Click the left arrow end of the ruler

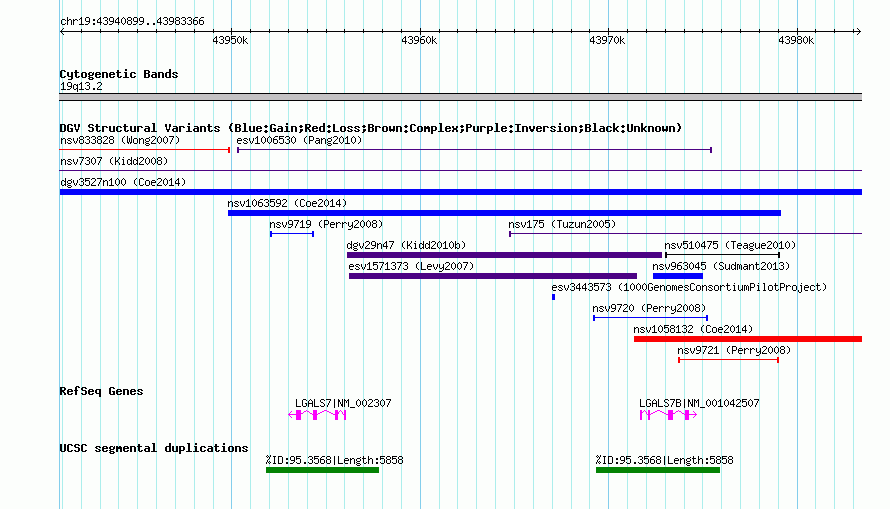click(x=62, y=31)
